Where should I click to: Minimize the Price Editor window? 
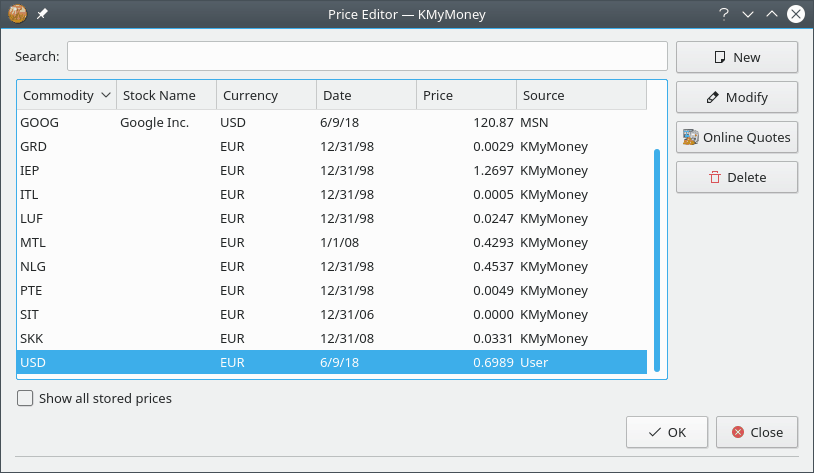pyautogui.click(x=748, y=14)
